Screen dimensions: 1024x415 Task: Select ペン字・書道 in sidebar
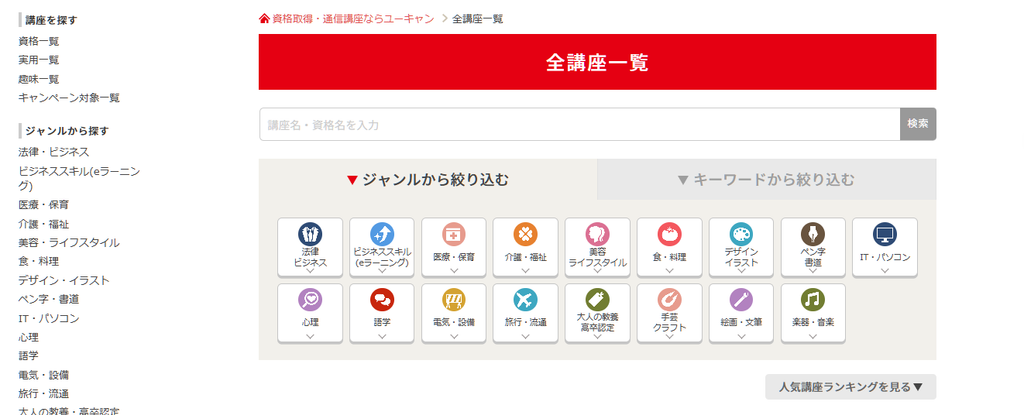[x=49, y=299]
